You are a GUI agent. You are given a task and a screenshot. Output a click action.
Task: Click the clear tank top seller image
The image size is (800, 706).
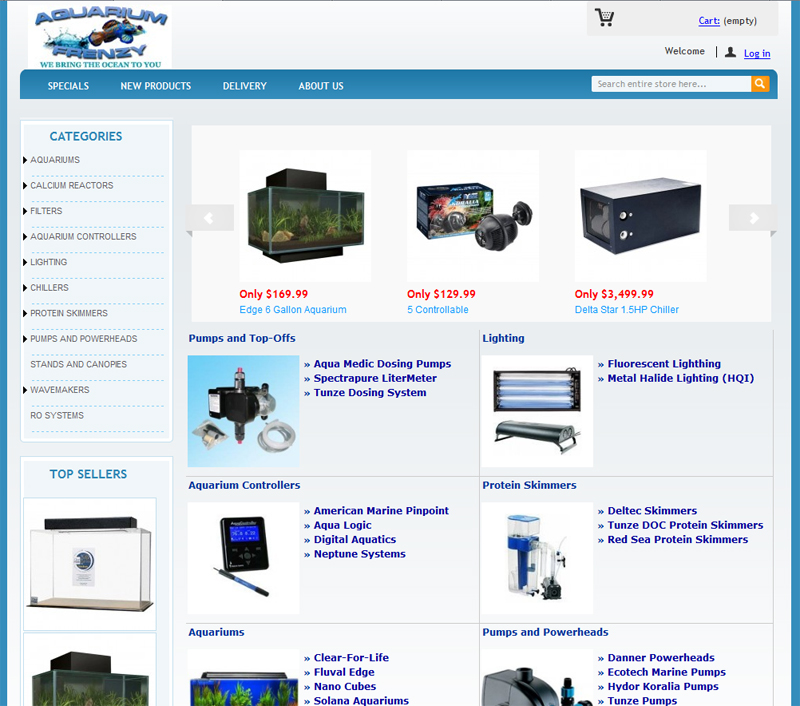point(90,564)
